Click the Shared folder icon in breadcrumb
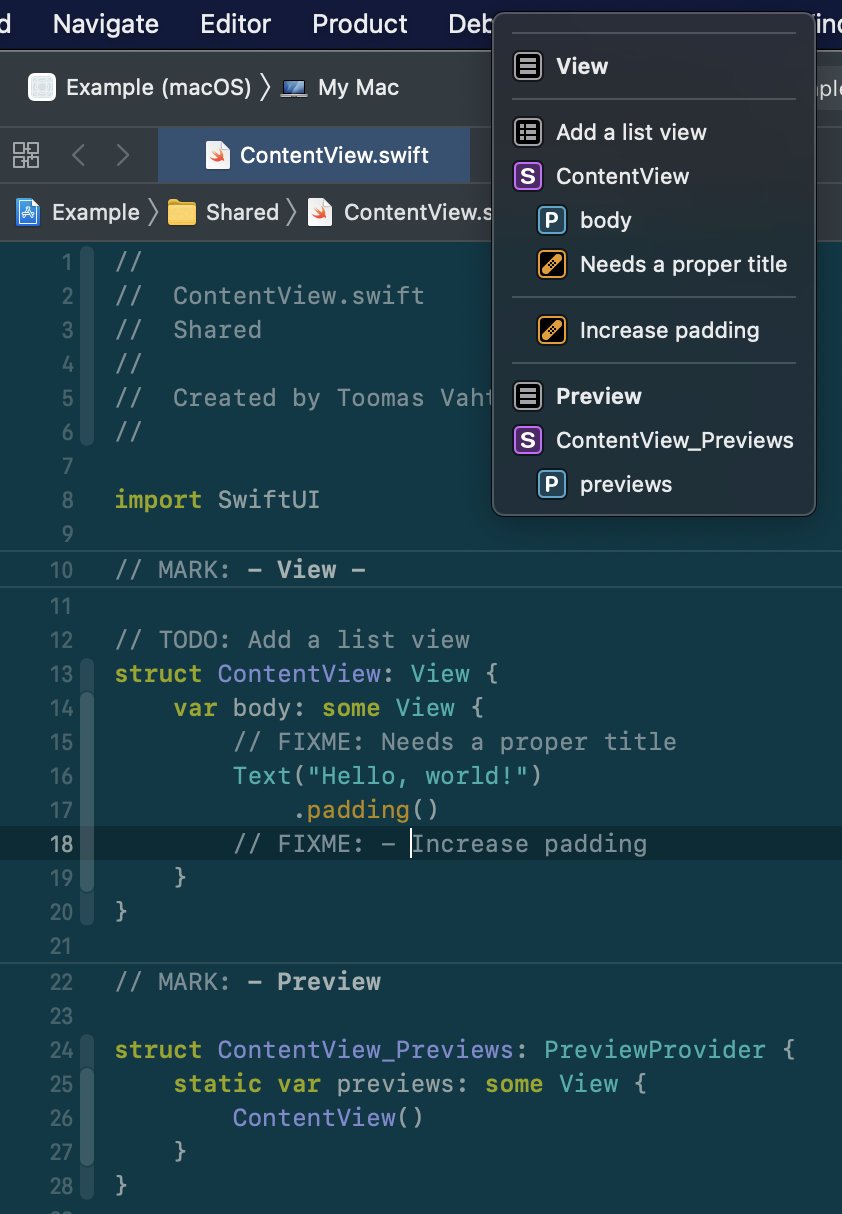The width and height of the screenshot is (842, 1214). [x=181, y=212]
